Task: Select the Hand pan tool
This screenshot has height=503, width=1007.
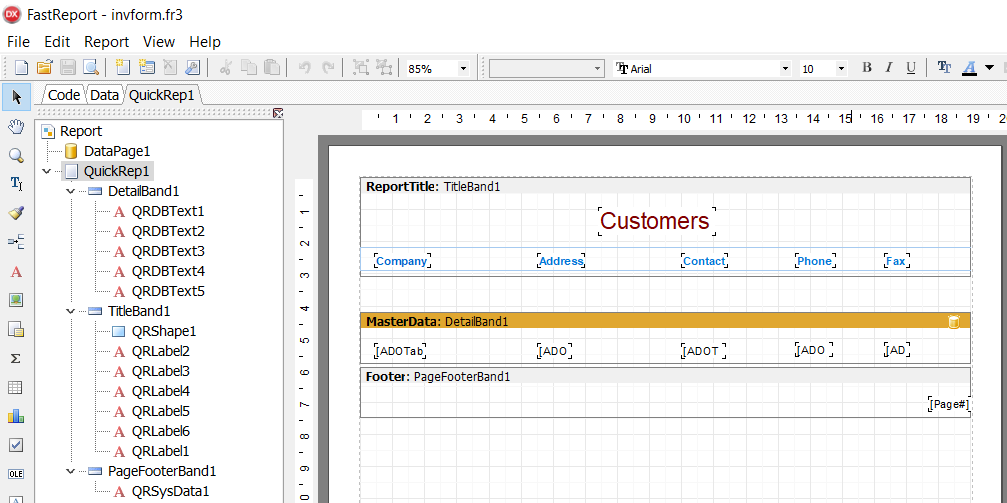Action: click(16, 126)
